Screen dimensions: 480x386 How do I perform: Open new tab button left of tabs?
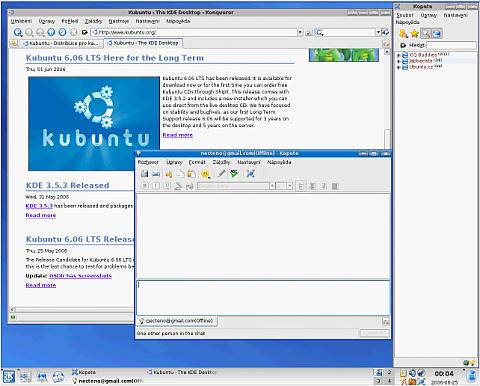[x=14, y=43]
